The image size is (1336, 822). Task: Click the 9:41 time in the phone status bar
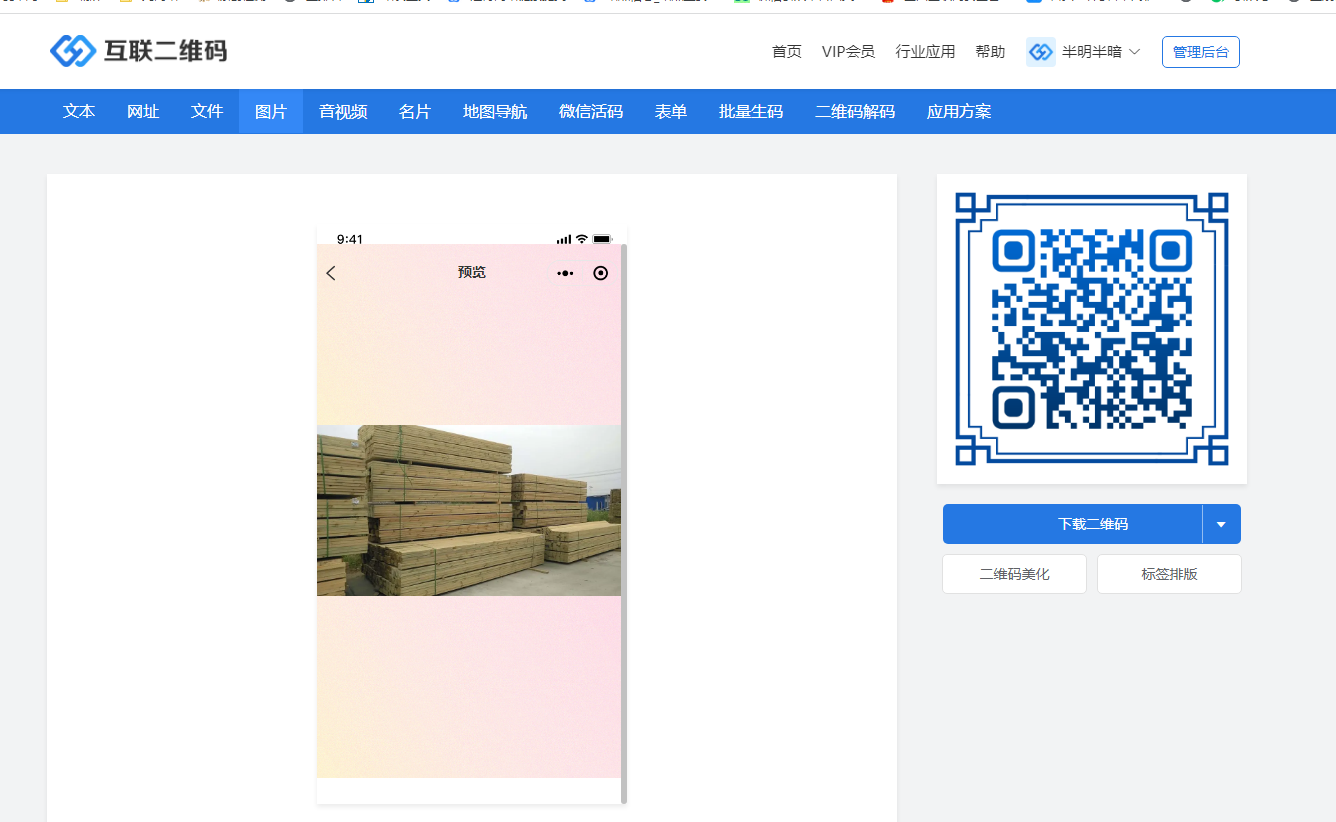pyautogui.click(x=350, y=239)
